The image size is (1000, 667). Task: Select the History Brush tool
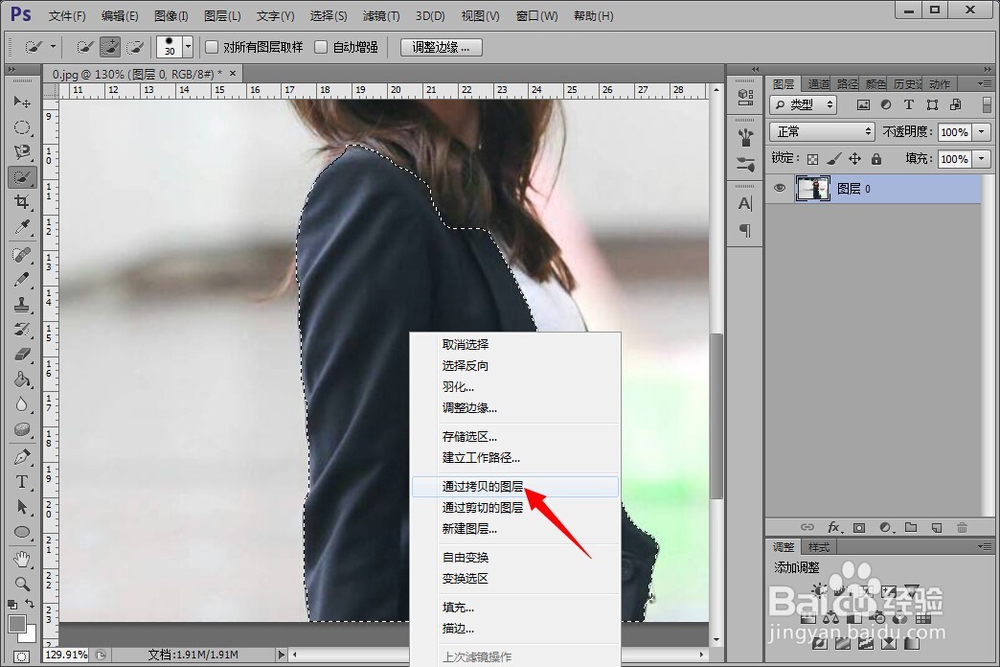point(22,330)
